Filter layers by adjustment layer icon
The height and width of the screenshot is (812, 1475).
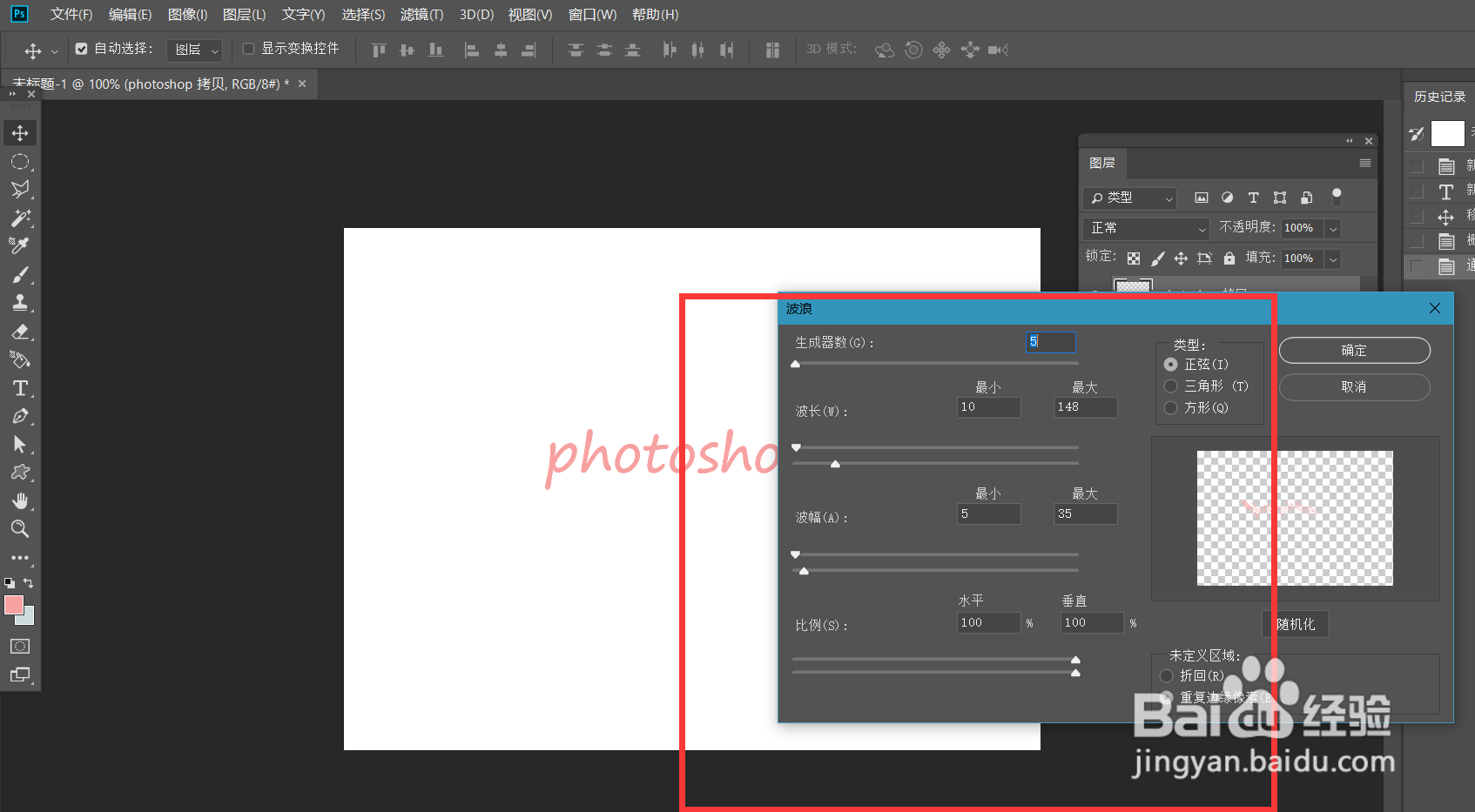tap(1227, 198)
